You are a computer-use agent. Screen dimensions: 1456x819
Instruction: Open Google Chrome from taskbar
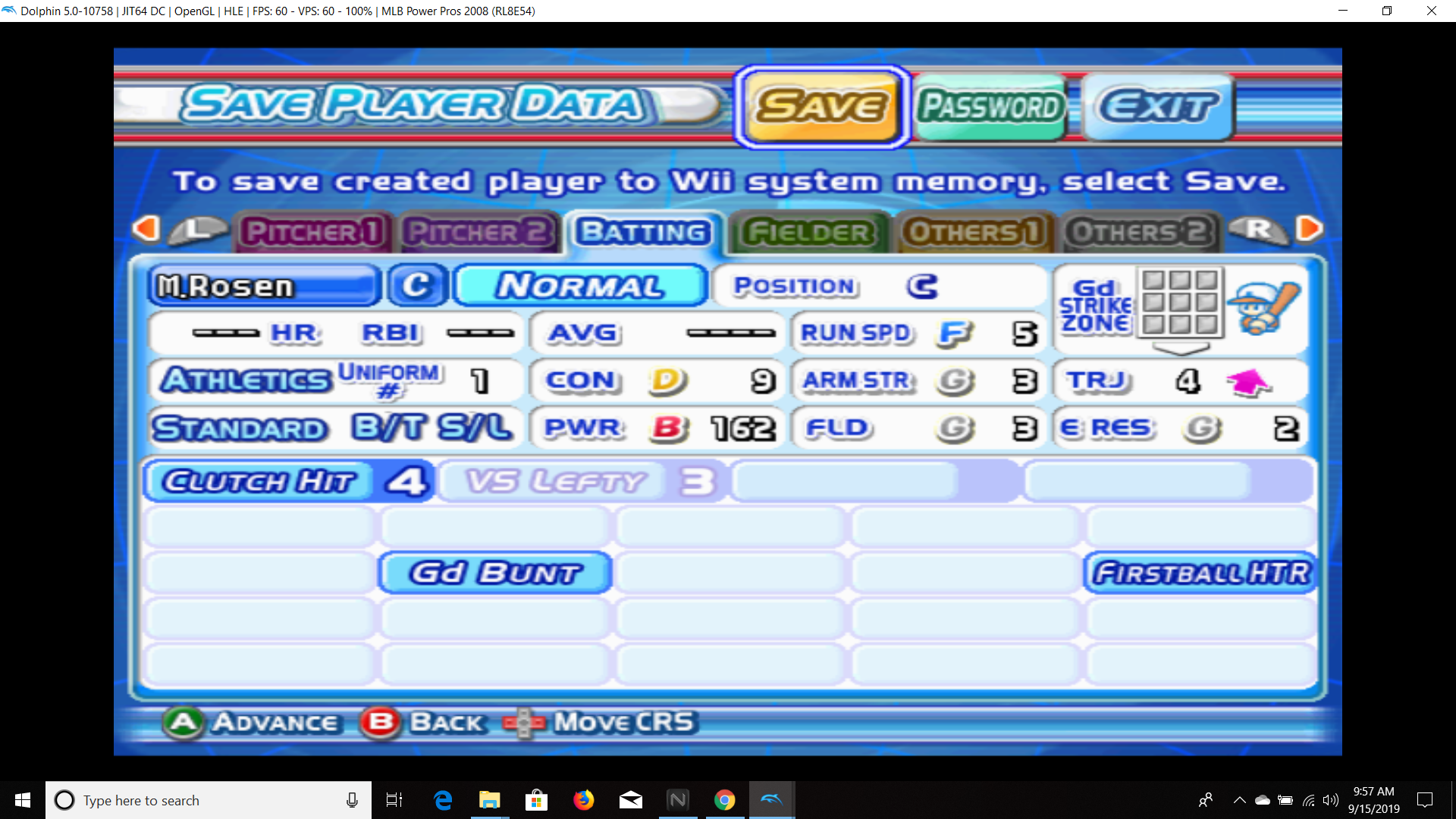(x=725, y=800)
